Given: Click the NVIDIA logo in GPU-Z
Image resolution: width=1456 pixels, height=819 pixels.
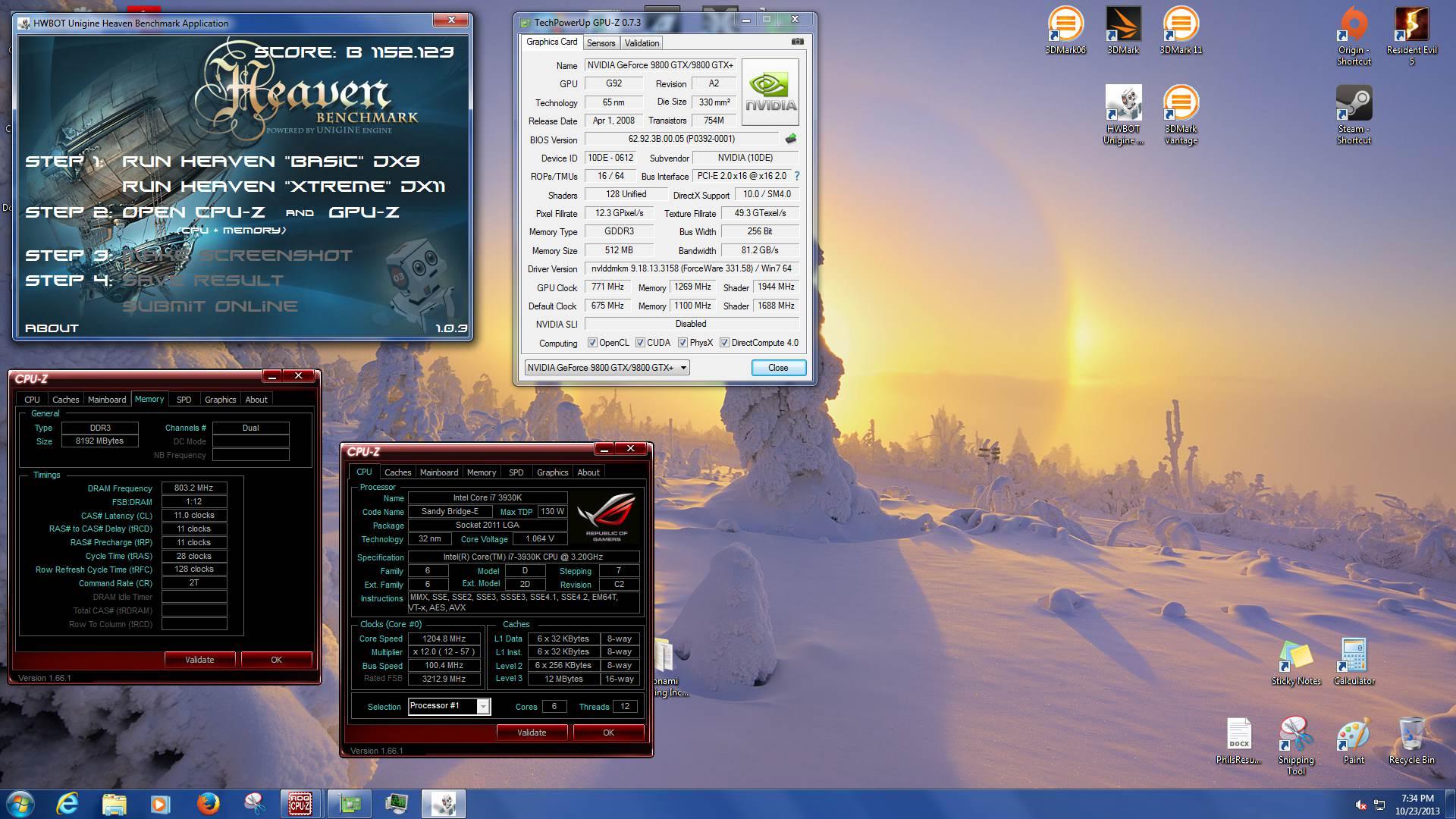Looking at the screenshot, I should (770, 93).
